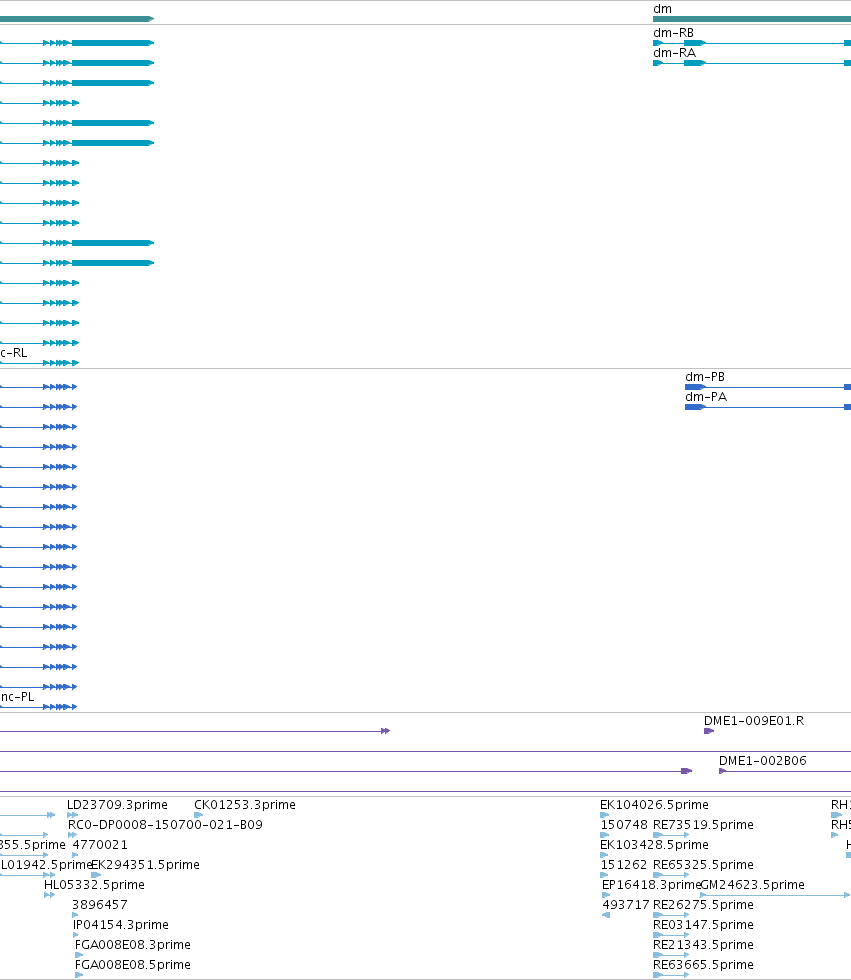This screenshot has width=851, height=980.
Task: Click EST CK01253.3prime
Action: pos(244,804)
